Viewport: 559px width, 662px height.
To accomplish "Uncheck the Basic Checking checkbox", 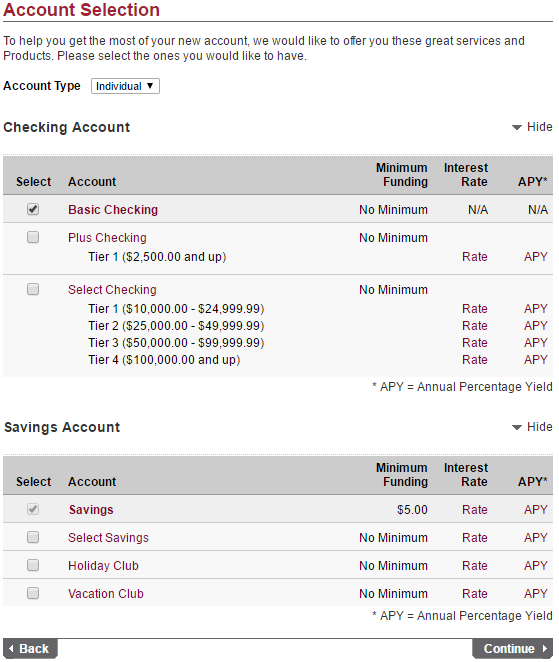I will point(33,209).
